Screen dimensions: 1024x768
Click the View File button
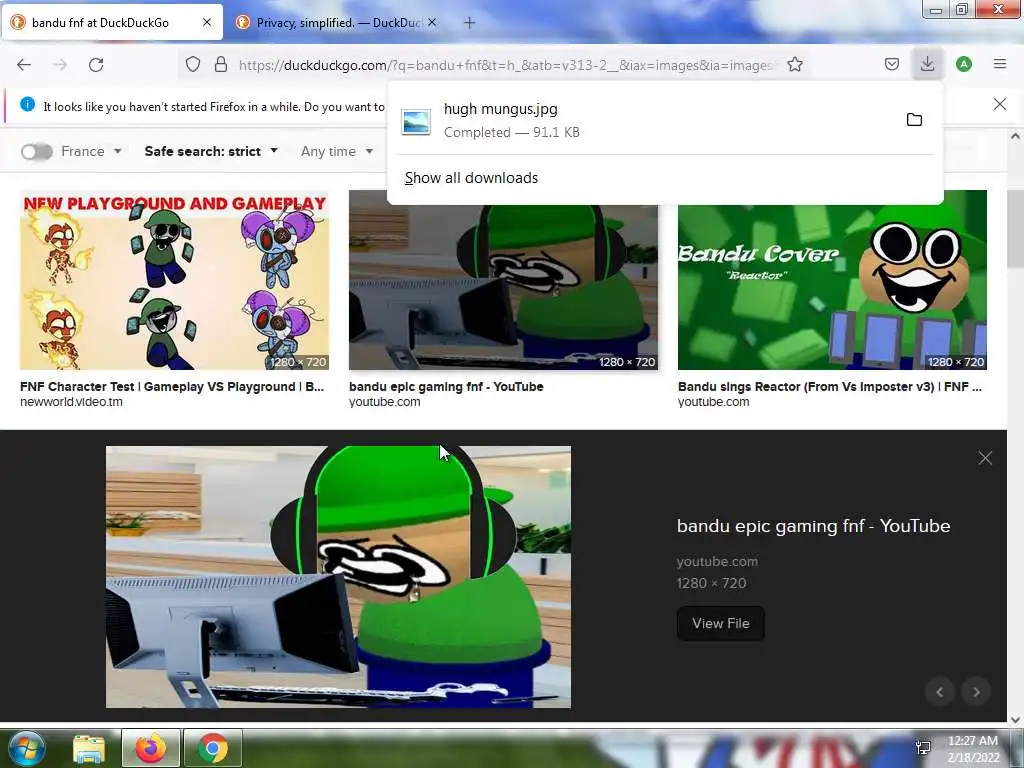tap(720, 623)
